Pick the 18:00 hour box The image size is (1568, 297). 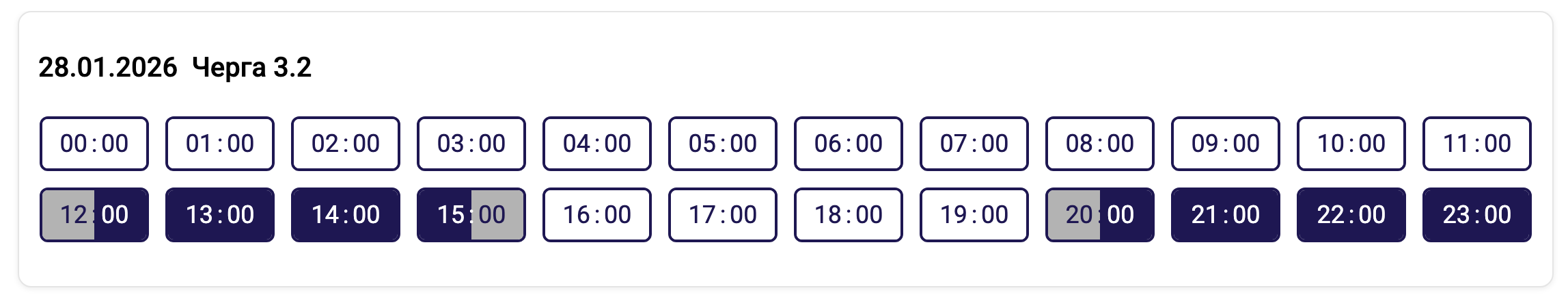[849, 215]
